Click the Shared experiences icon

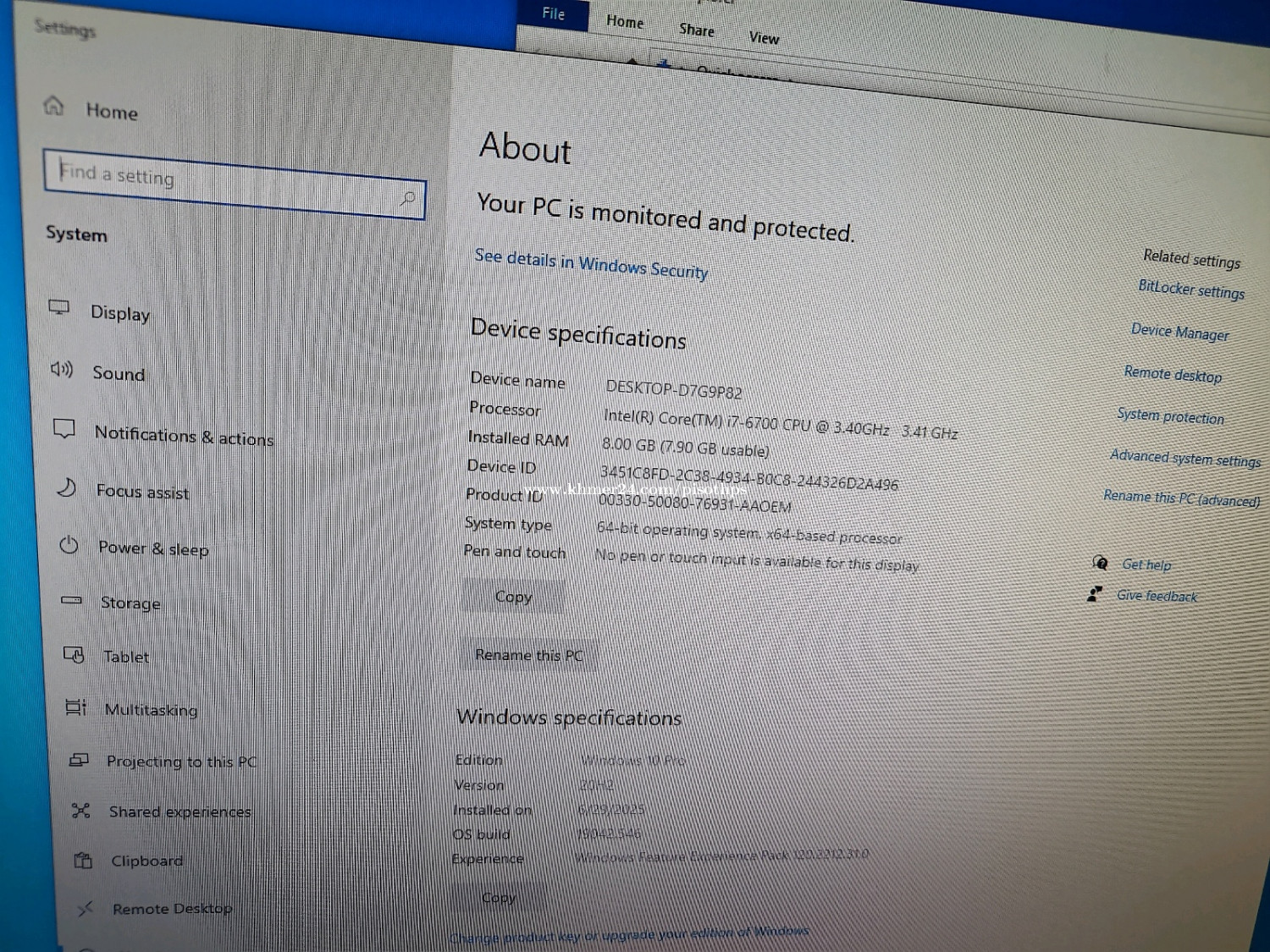click(x=81, y=811)
